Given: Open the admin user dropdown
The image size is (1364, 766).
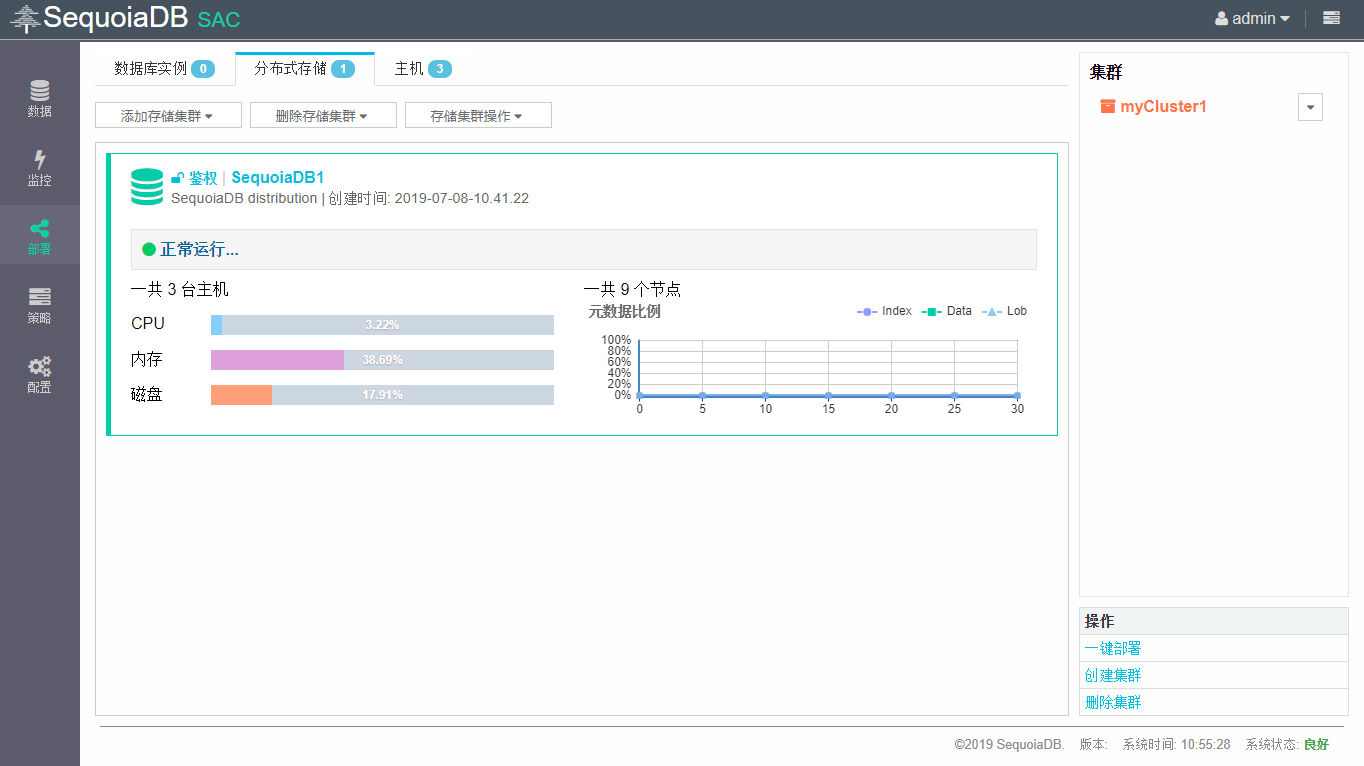Looking at the screenshot, I should tap(1252, 18).
